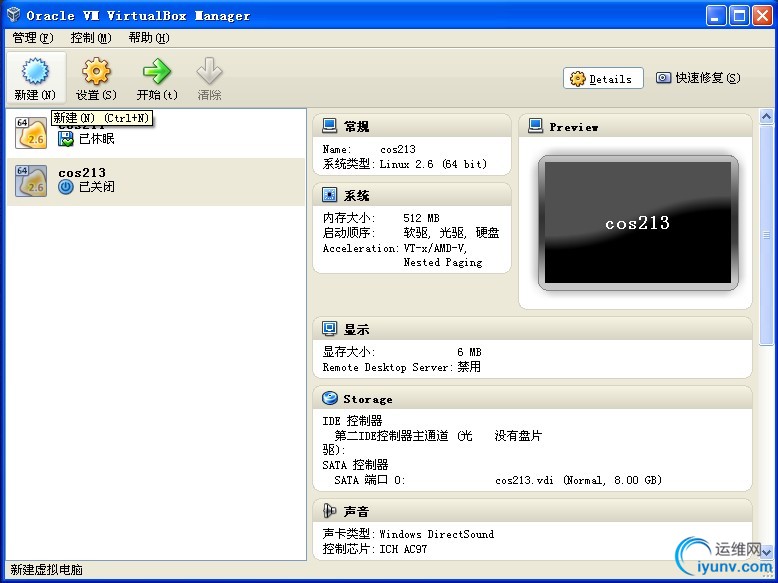
Task: Open the 控制(M) menu
Action: pyautogui.click(x=91, y=38)
